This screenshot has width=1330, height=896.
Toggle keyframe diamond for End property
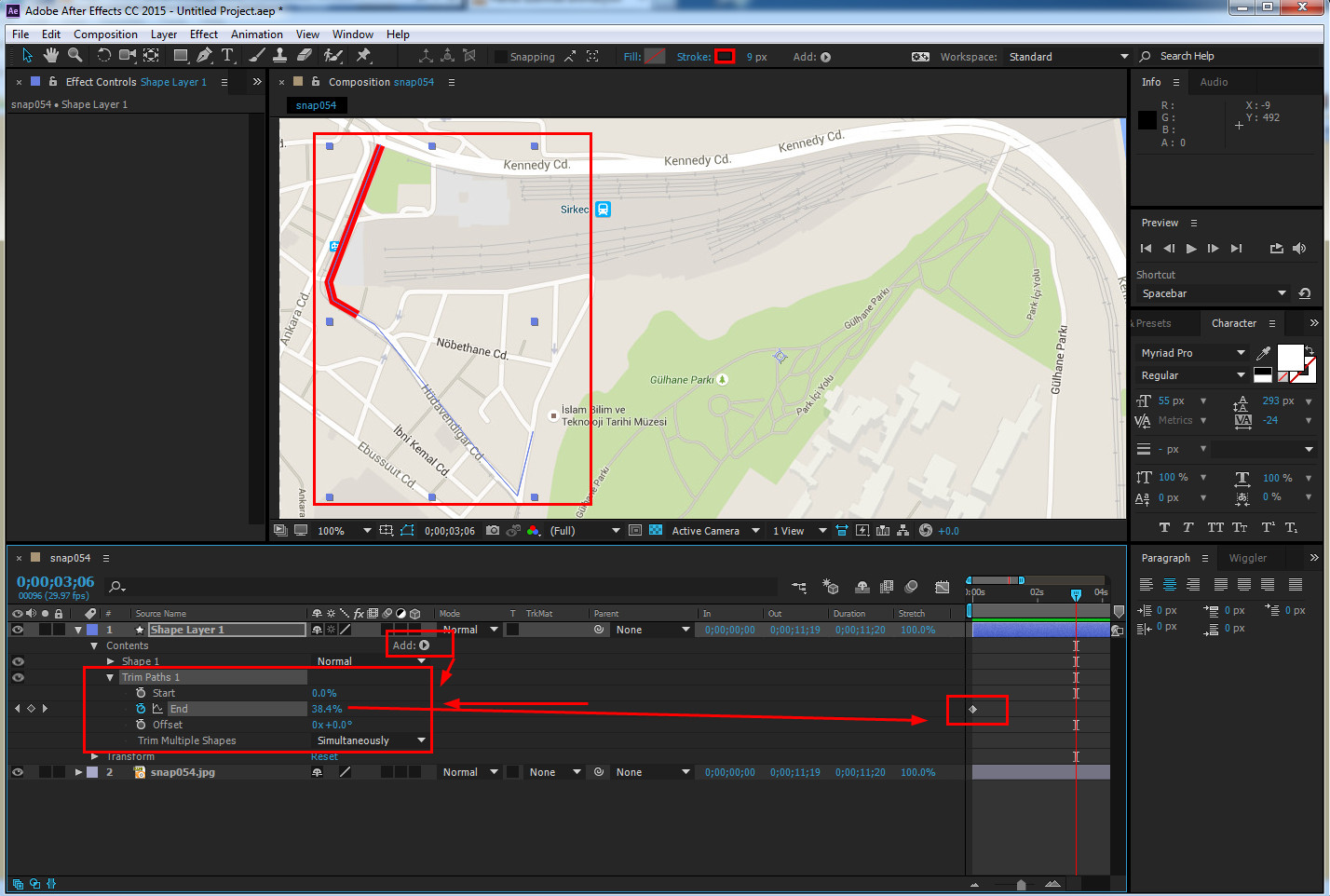pyautogui.click(x=31, y=709)
